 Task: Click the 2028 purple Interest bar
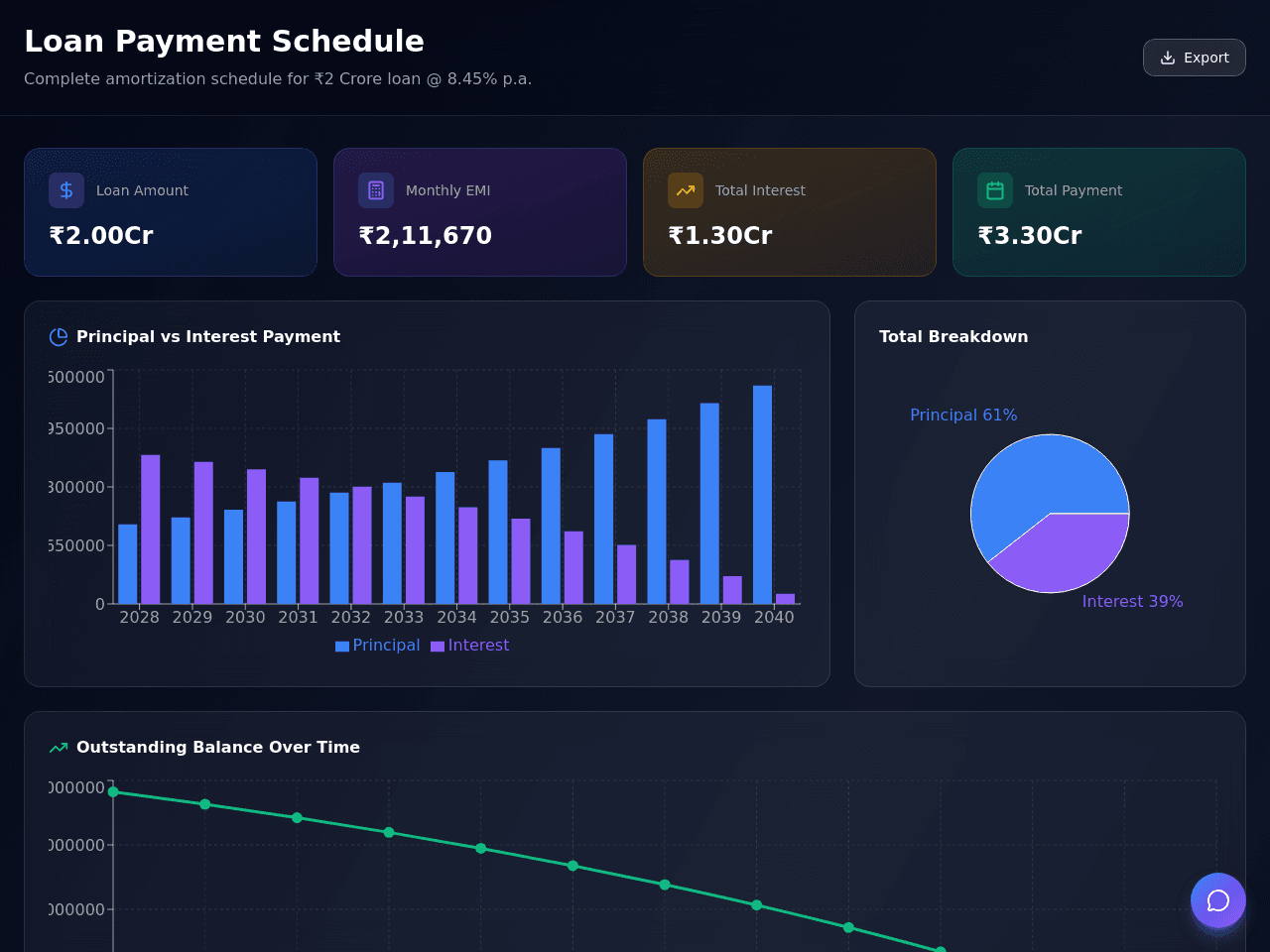click(x=151, y=530)
